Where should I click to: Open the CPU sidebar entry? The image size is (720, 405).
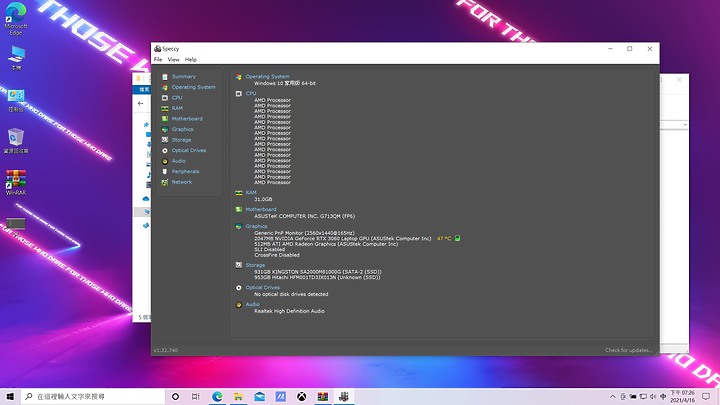click(x=177, y=98)
